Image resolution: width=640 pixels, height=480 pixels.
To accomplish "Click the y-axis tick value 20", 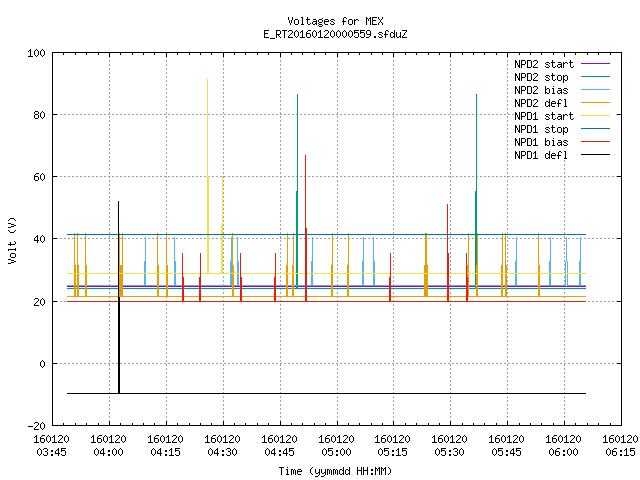I will tap(39, 302).
